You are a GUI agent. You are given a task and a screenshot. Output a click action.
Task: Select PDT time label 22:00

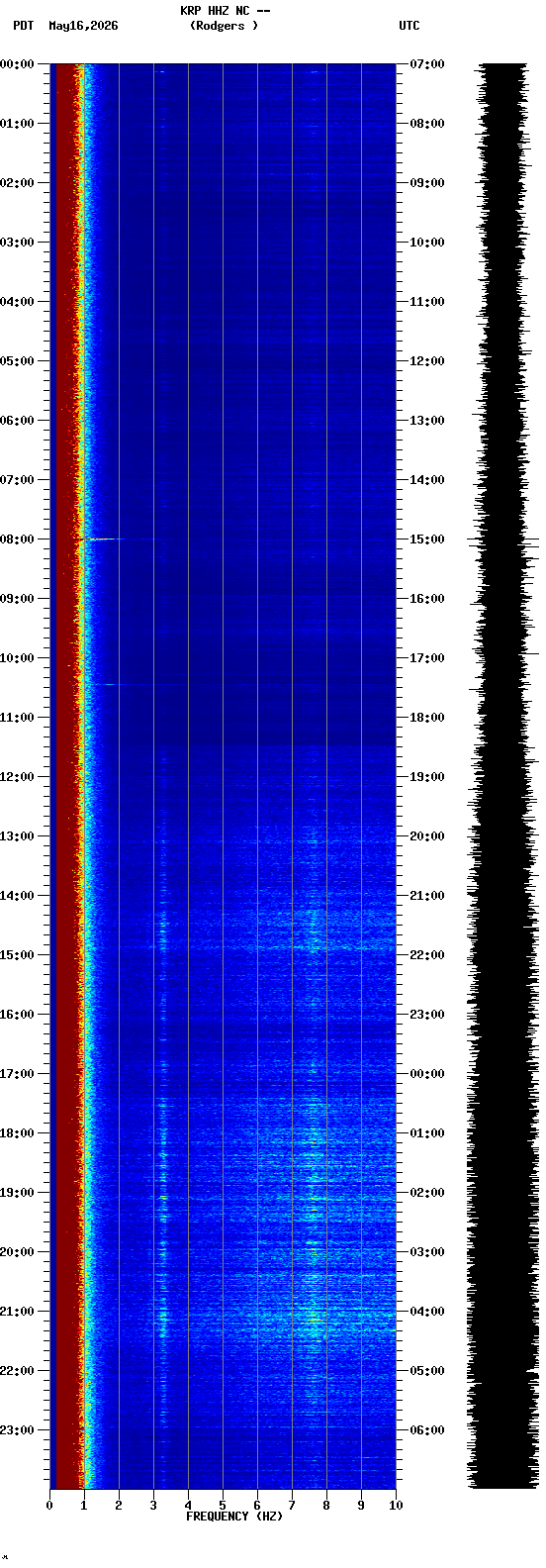click(x=17, y=1371)
